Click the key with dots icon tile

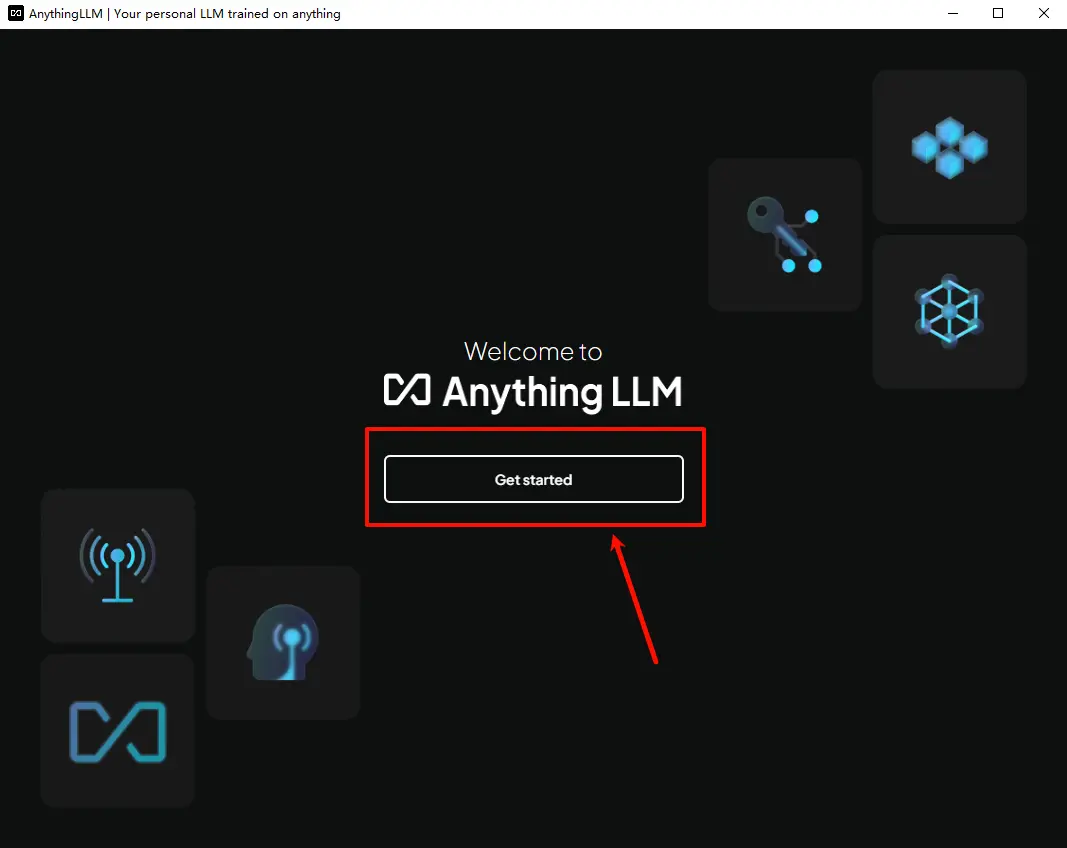[x=785, y=235]
